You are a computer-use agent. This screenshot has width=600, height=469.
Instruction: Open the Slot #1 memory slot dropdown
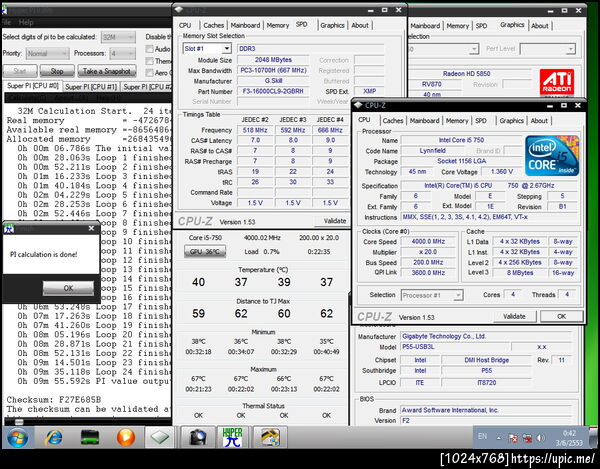207,49
